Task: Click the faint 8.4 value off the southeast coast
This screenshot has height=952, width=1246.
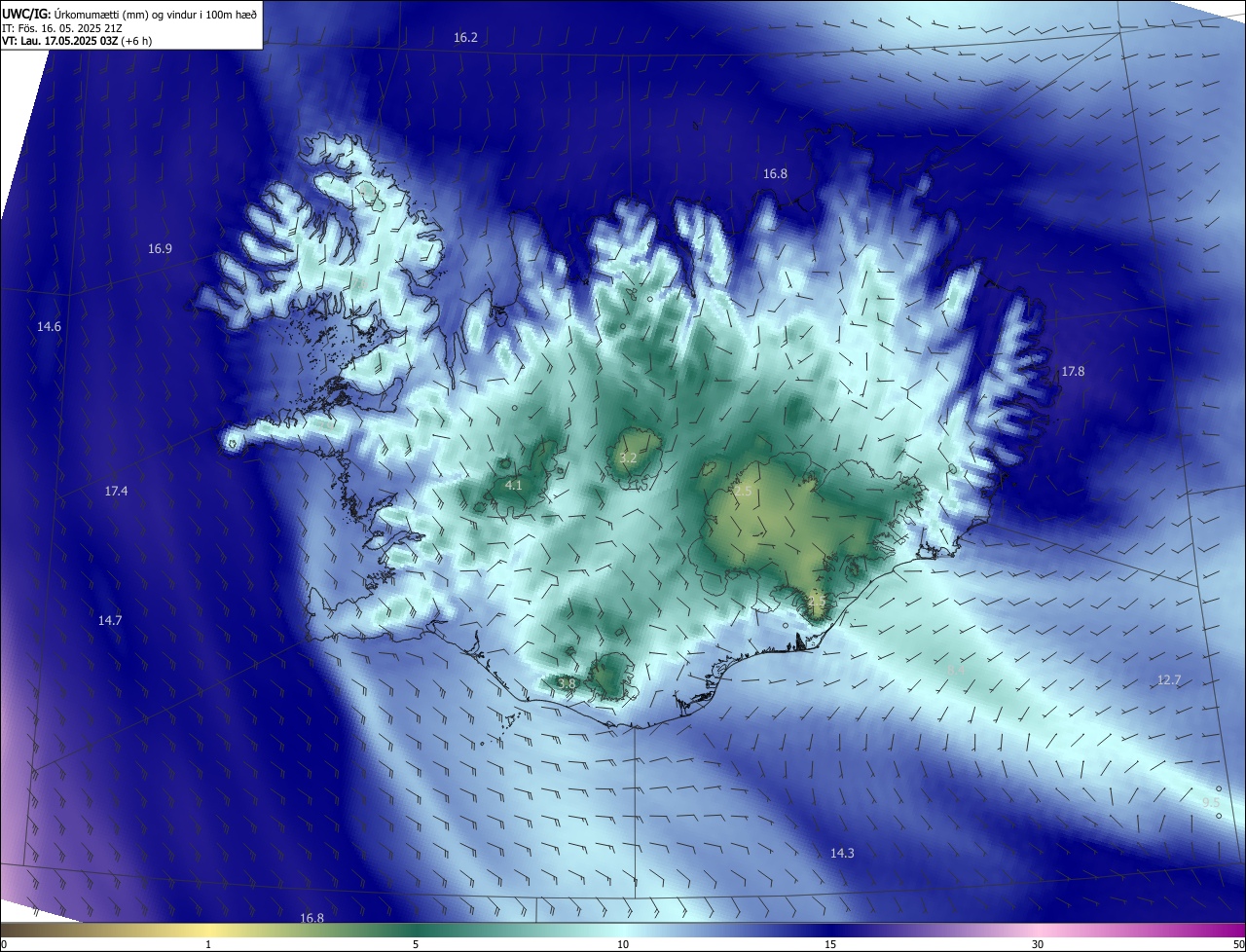Action: 956,669
